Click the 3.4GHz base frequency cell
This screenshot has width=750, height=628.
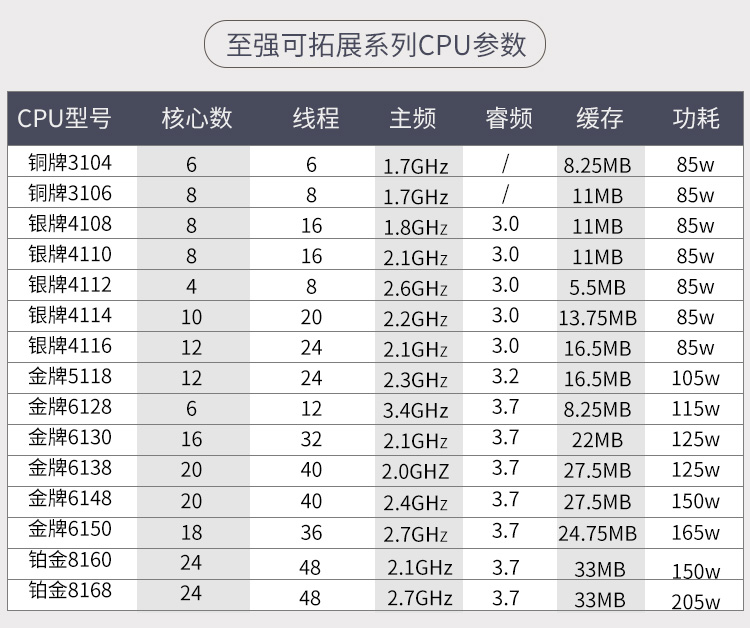[x=416, y=409]
